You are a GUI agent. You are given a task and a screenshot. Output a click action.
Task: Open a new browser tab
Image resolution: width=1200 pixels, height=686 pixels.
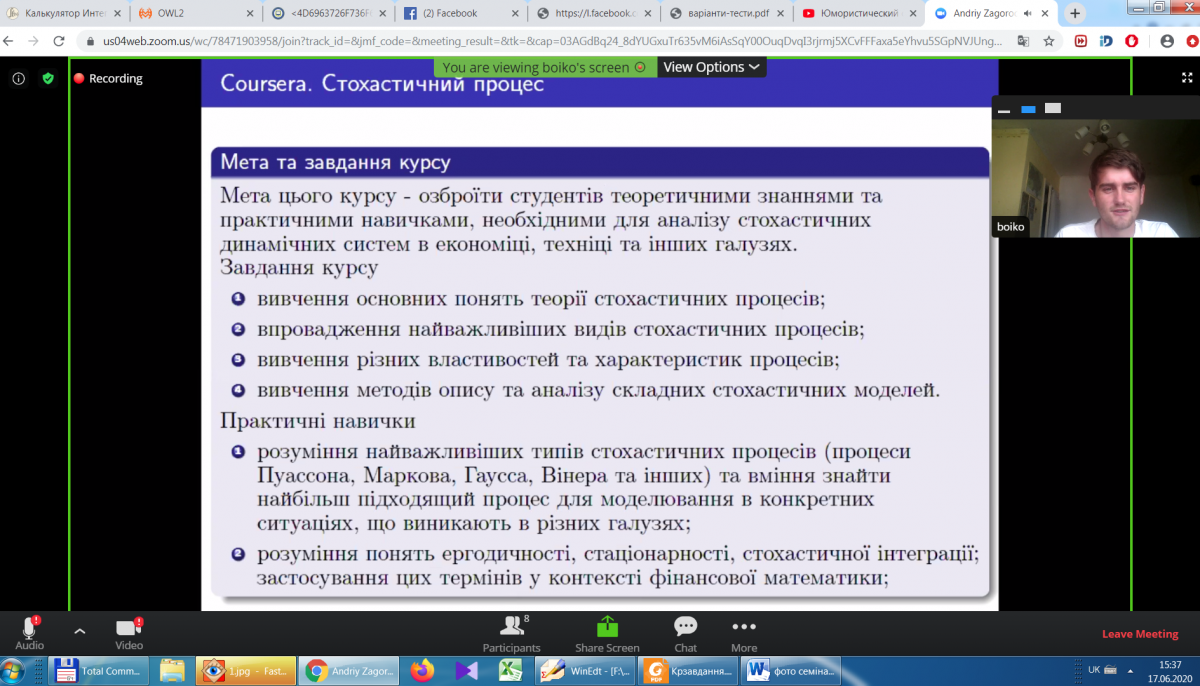[x=1075, y=14]
